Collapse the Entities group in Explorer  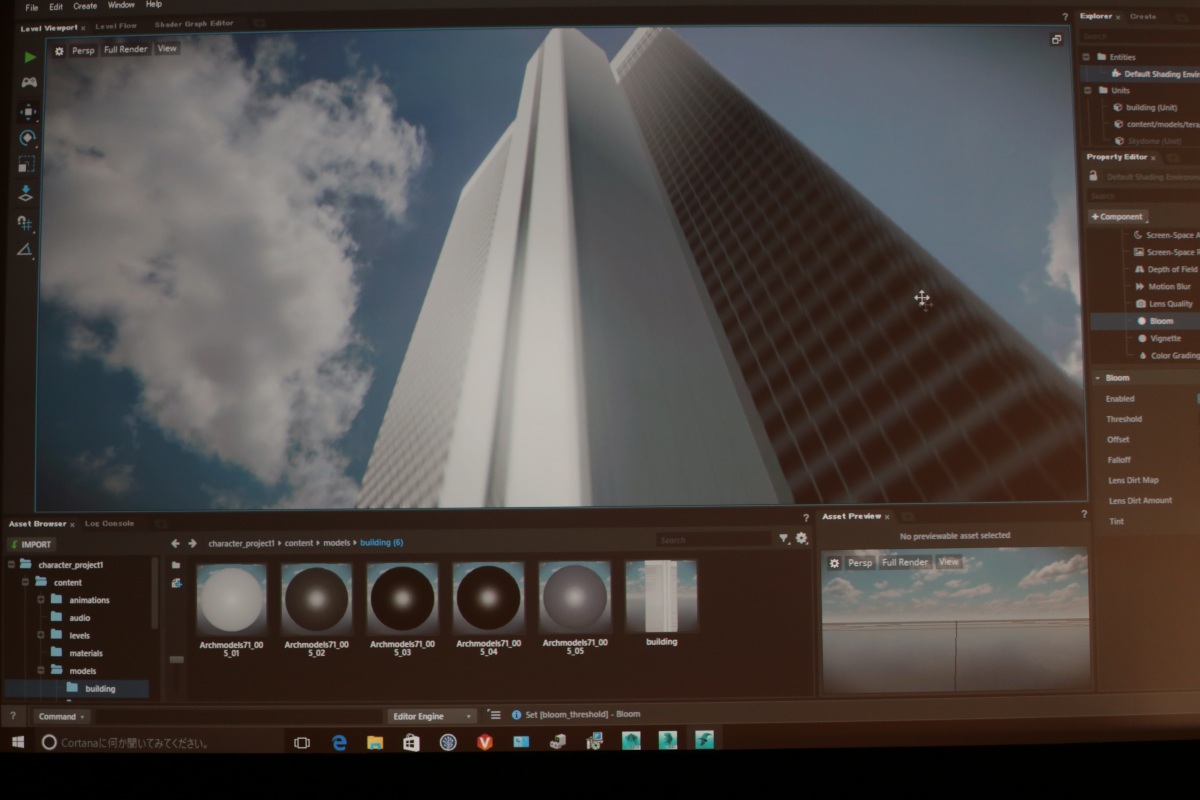(x=1087, y=57)
